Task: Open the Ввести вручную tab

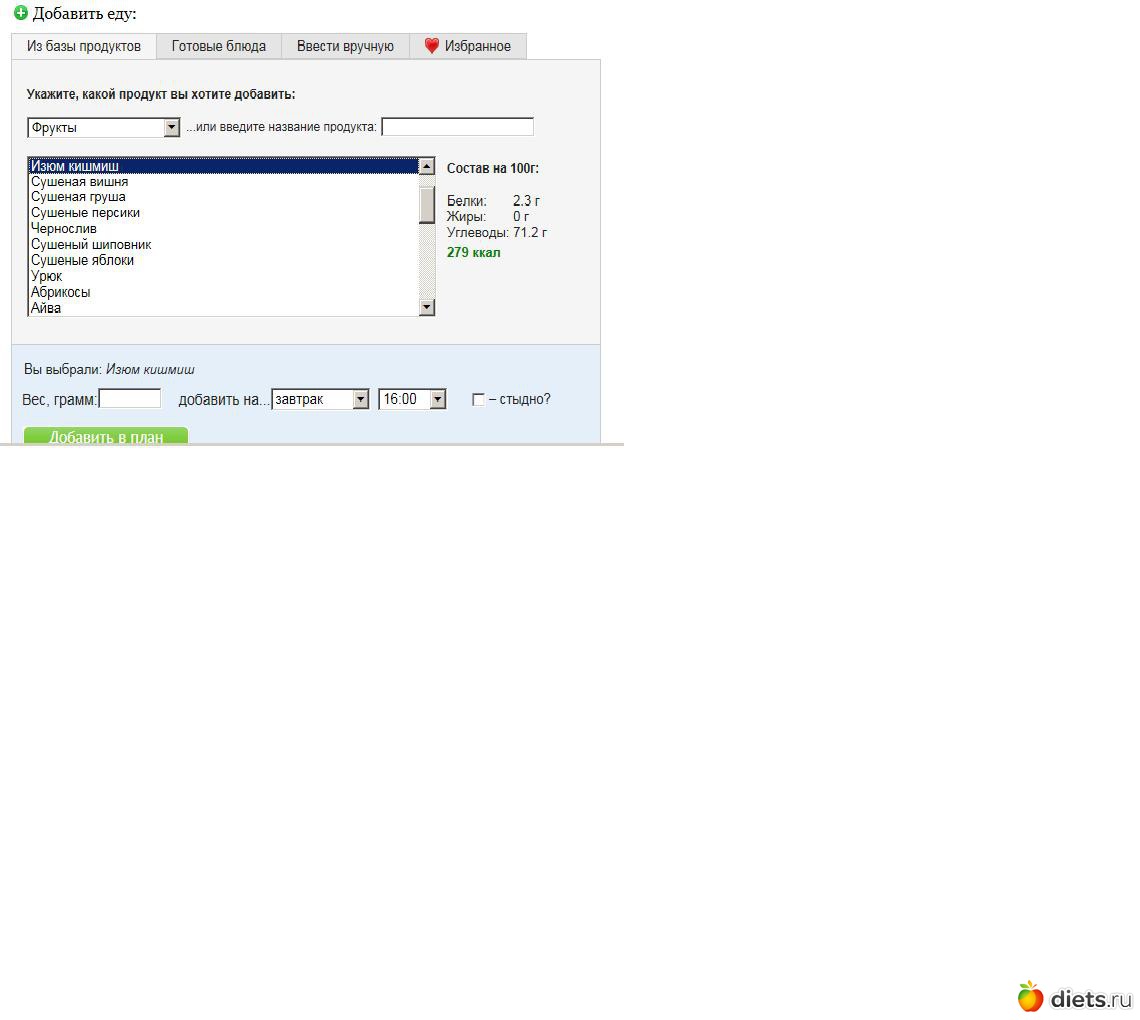Action: 345,46
